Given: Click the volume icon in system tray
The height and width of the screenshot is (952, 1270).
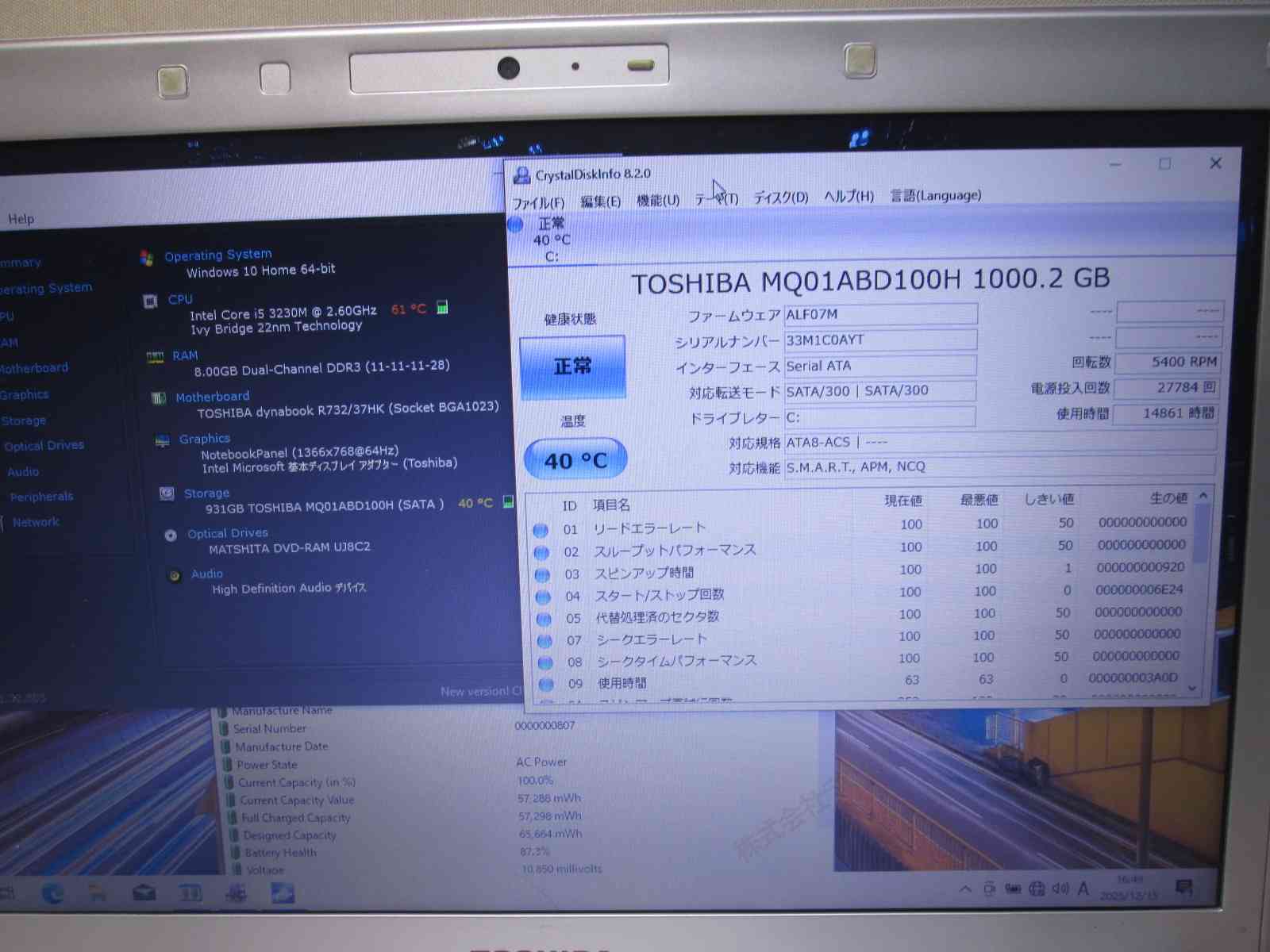Looking at the screenshot, I should pyautogui.click(x=1060, y=889).
